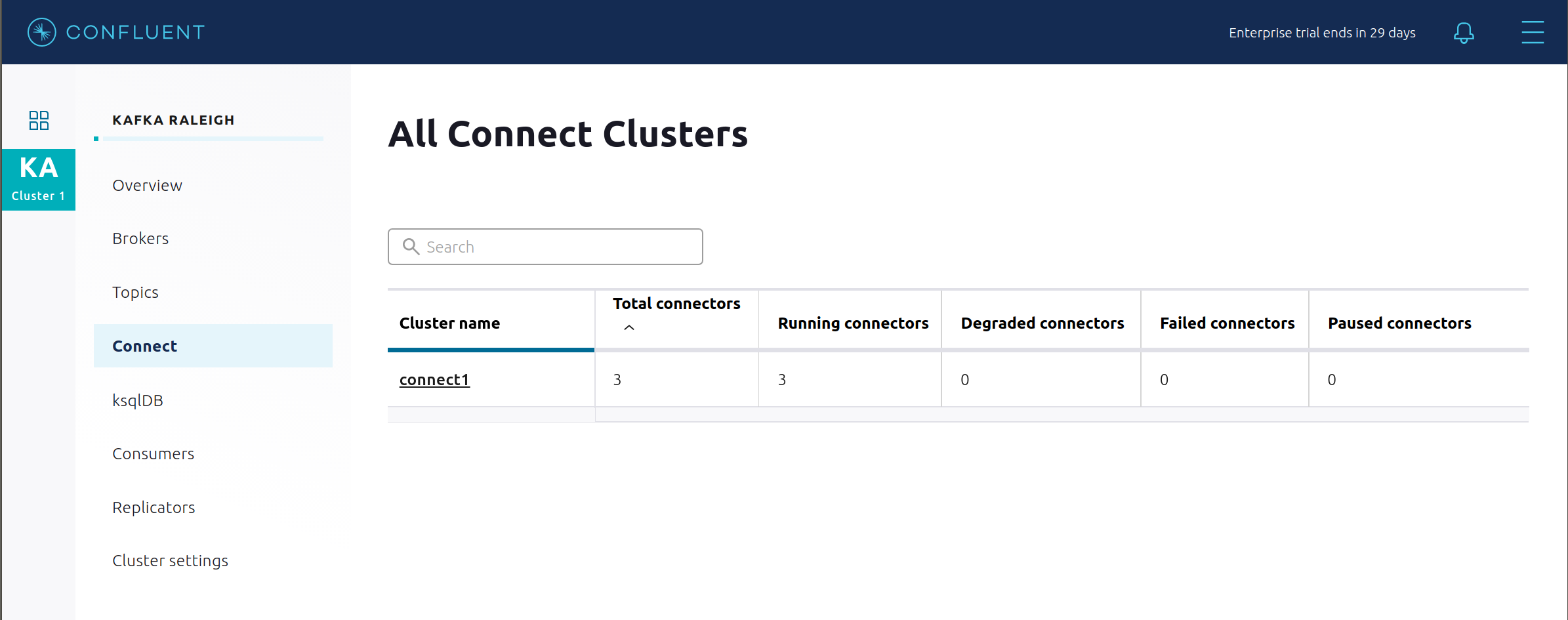Open Replicators in the sidebar
The height and width of the screenshot is (620, 1568).
pyautogui.click(x=154, y=508)
